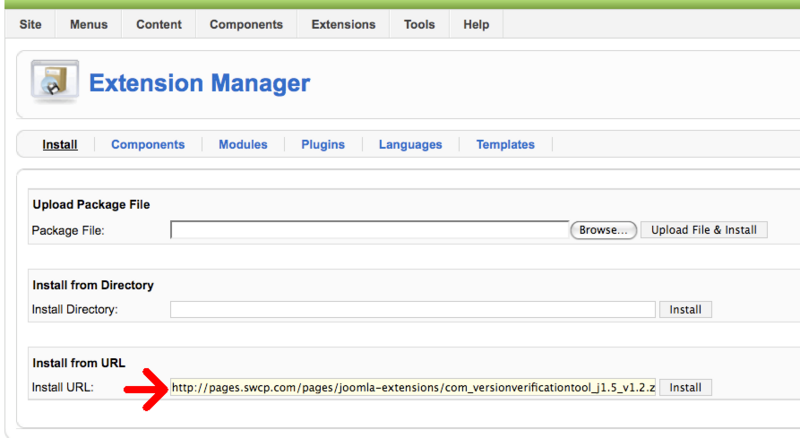Click the Browse... button
Viewport: 800px width, 438px height.
click(603, 230)
